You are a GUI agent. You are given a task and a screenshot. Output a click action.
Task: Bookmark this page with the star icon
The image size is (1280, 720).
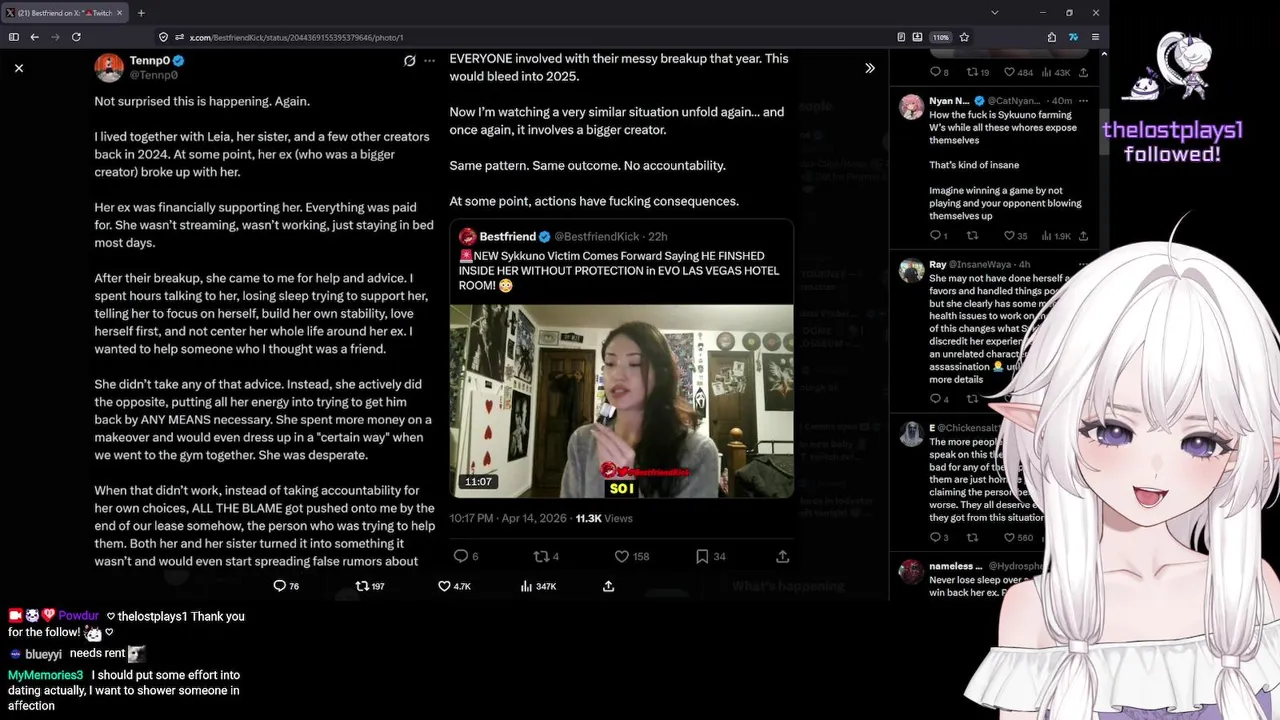[x=964, y=37]
